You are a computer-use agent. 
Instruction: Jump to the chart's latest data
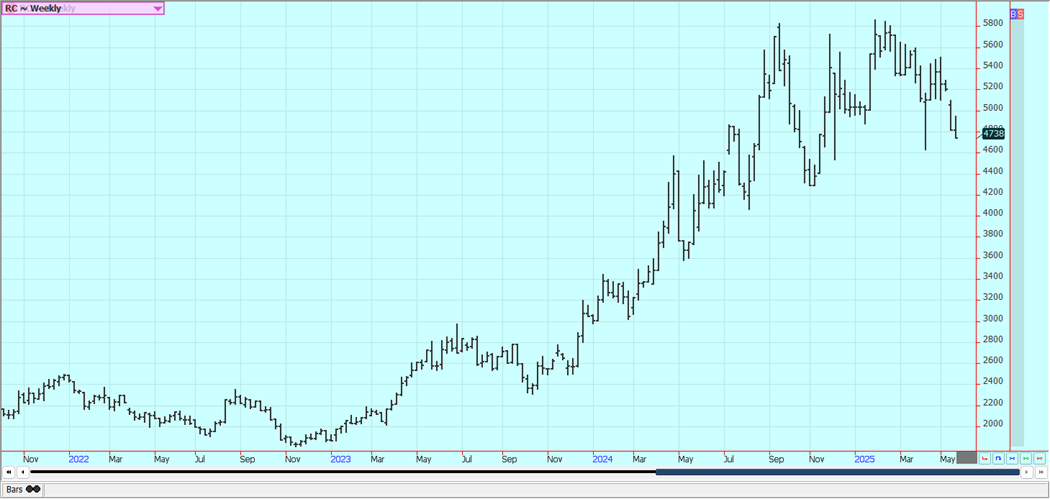(x=1041, y=472)
